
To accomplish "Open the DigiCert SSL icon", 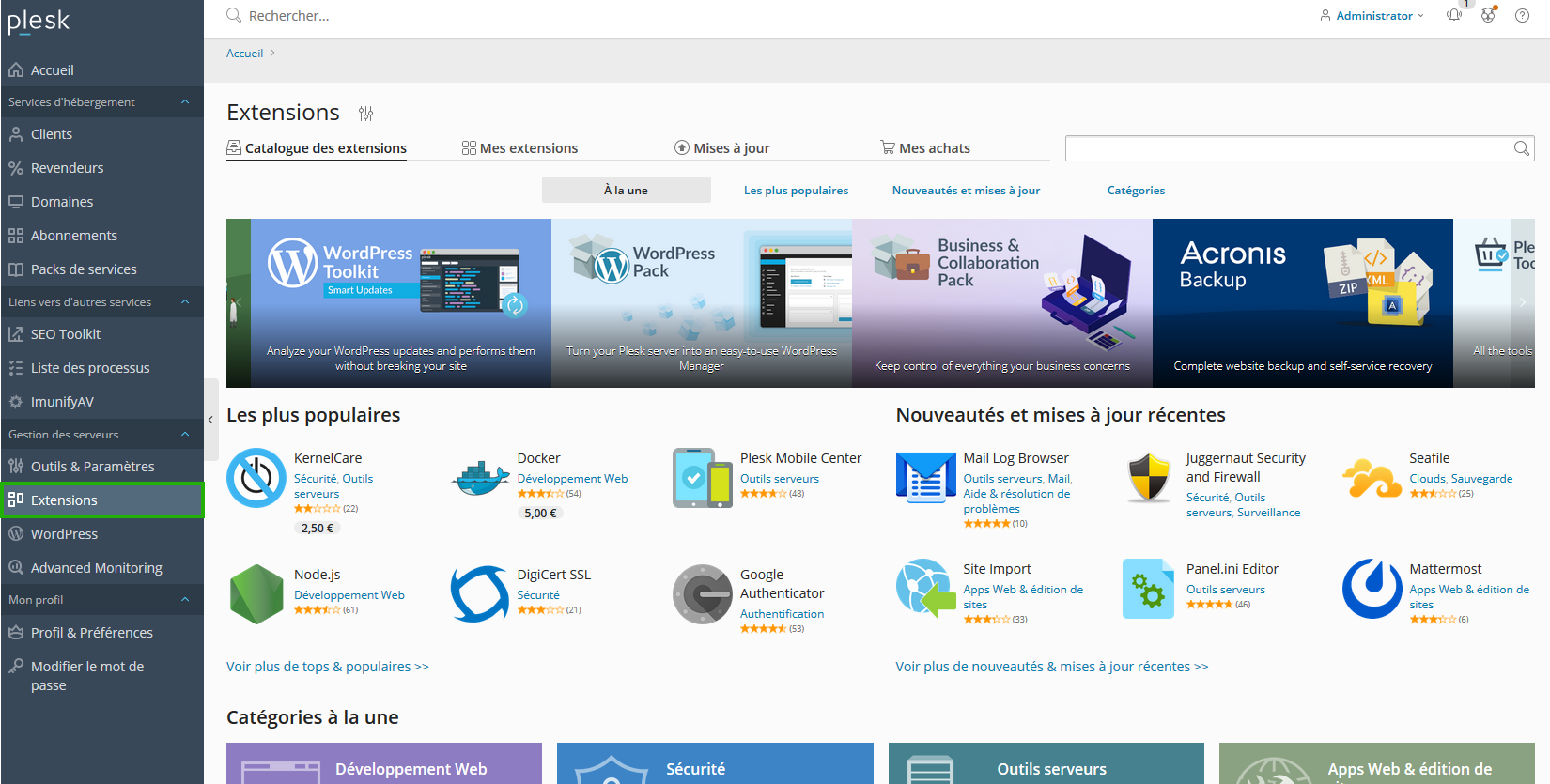I will (x=480, y=594).
